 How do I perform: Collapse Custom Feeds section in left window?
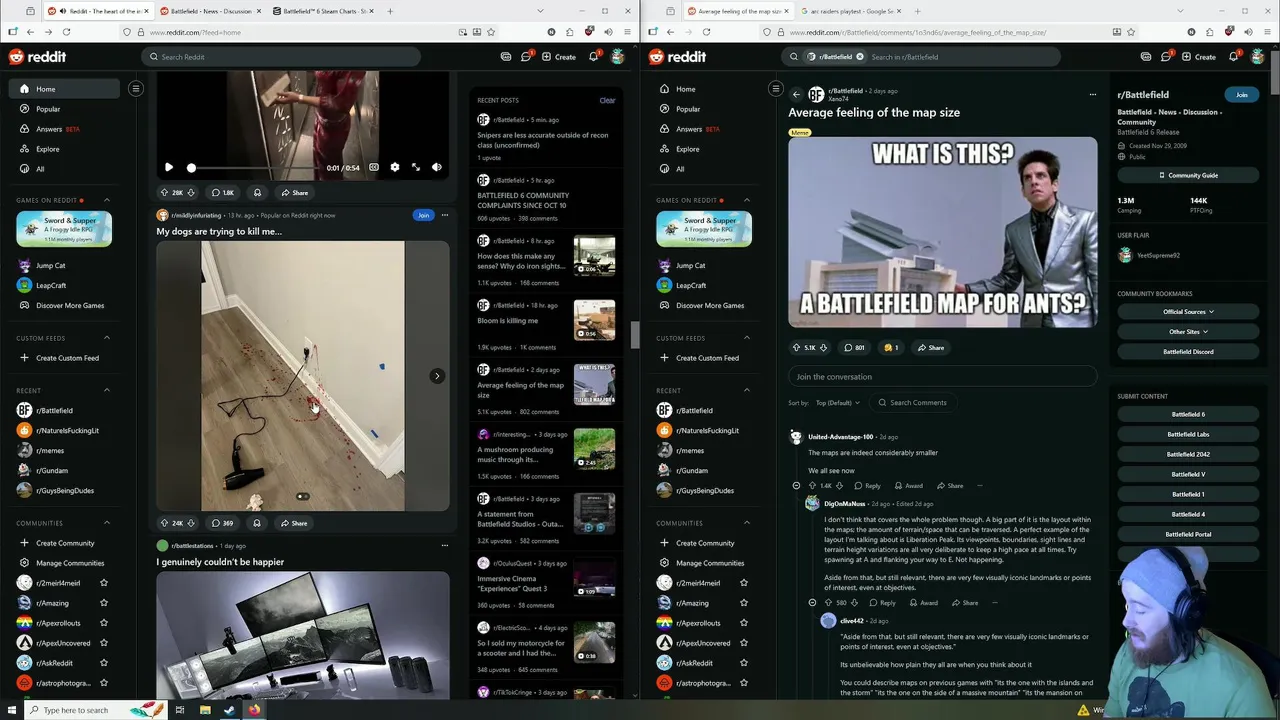click(107, 338)
